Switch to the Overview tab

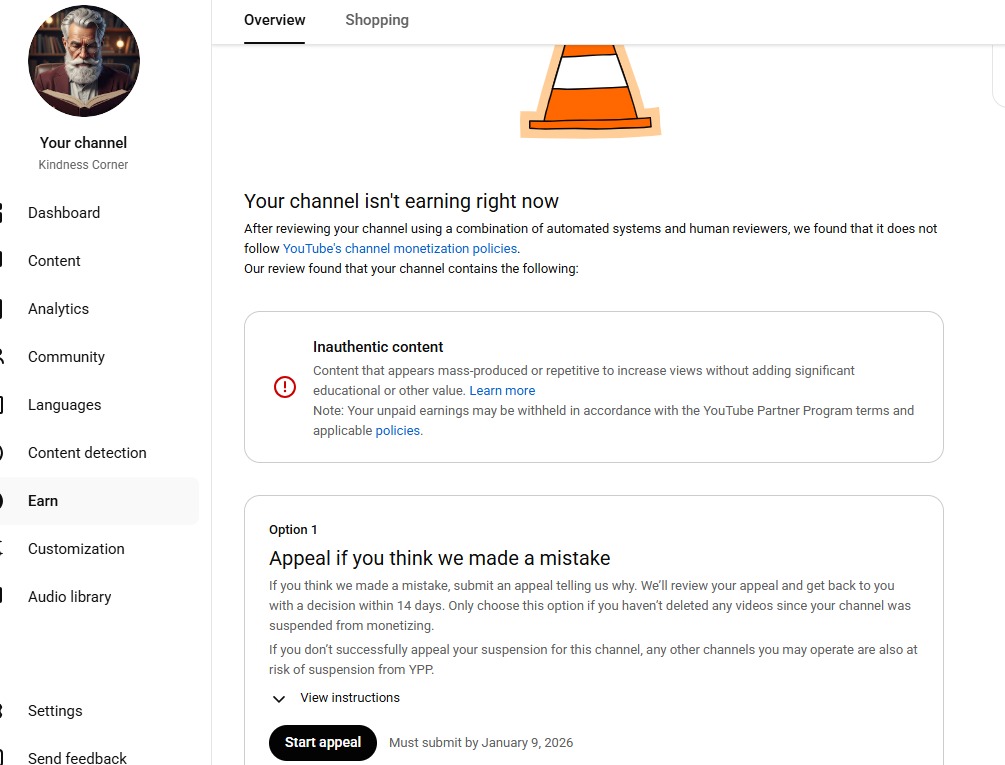coord(274,21)
